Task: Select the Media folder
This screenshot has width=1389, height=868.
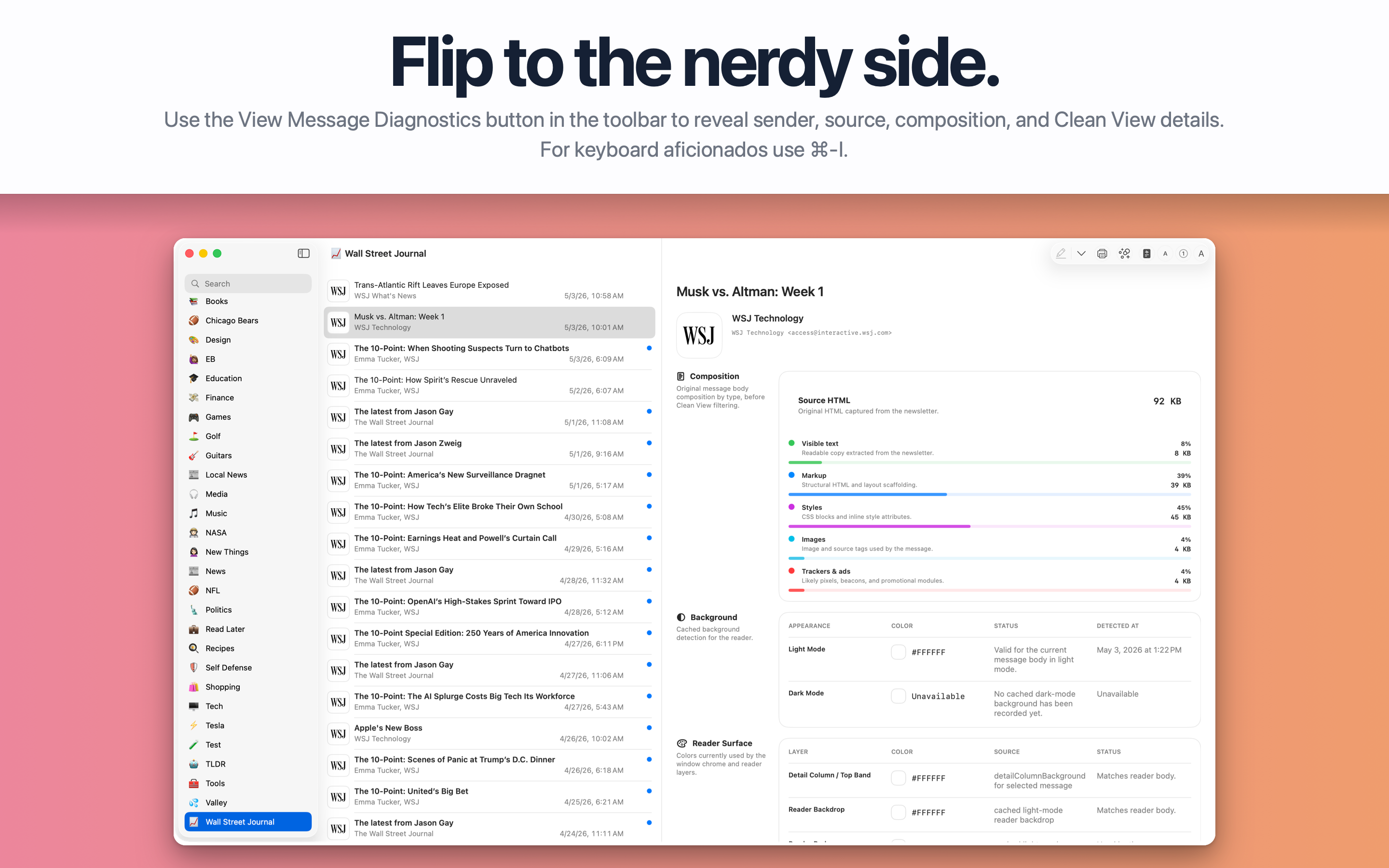Action: pos(248,494)
